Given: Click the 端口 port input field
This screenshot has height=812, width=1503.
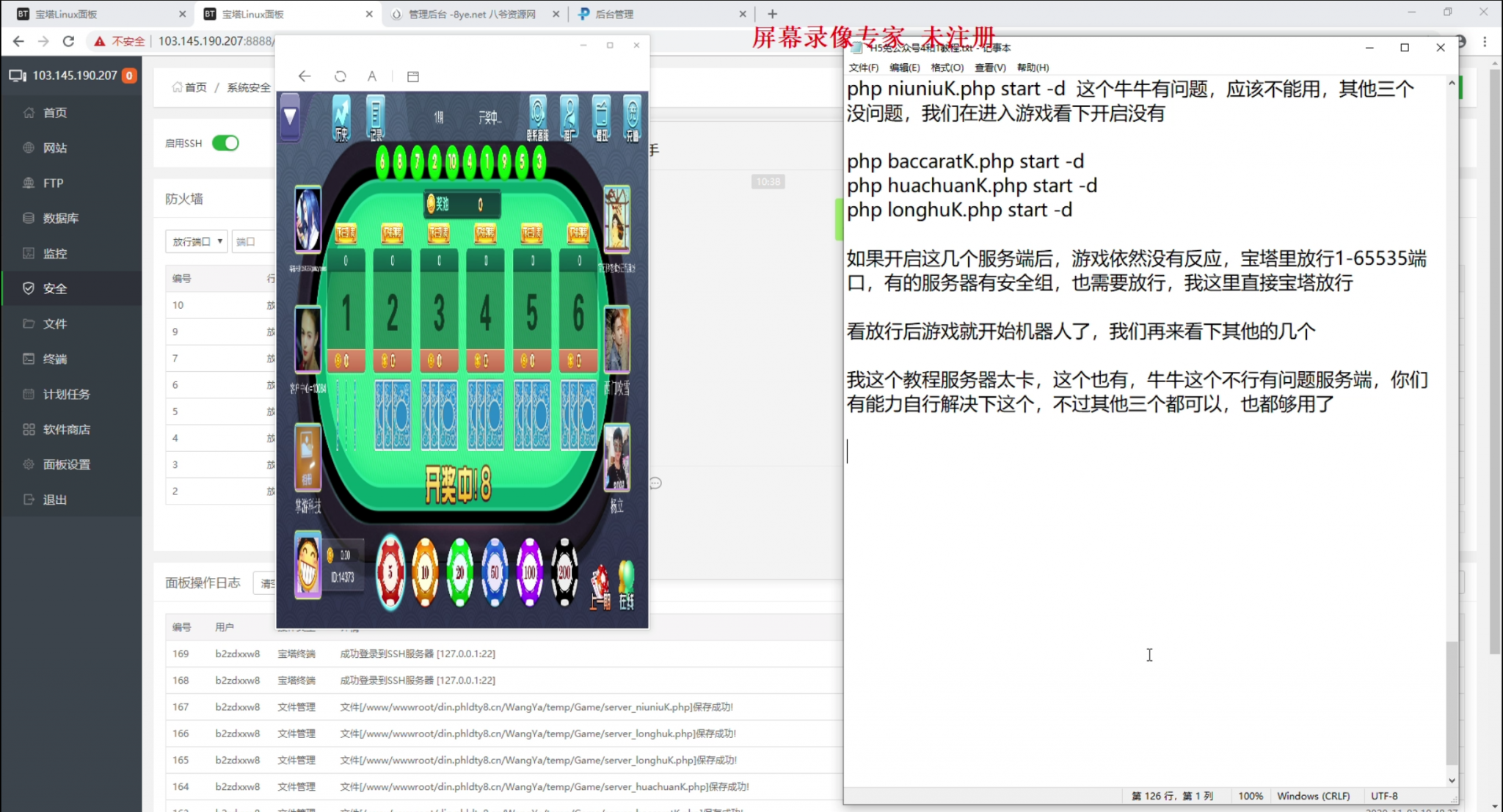Looking at the screenshot, I should (x=253, y=241).
